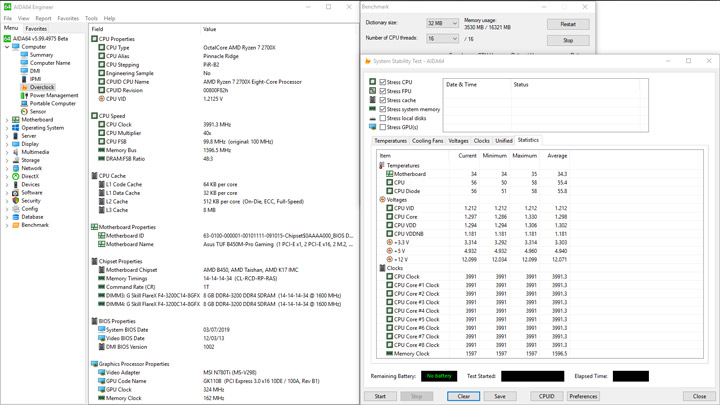Click the Operating System Windows icon
Viewport: 720px width, 405px height.
tap(16, 128)
